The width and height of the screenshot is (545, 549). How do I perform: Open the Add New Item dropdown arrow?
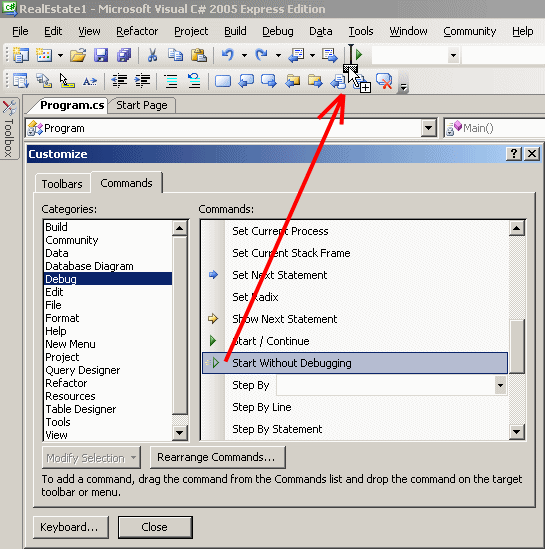click(60, 55)
